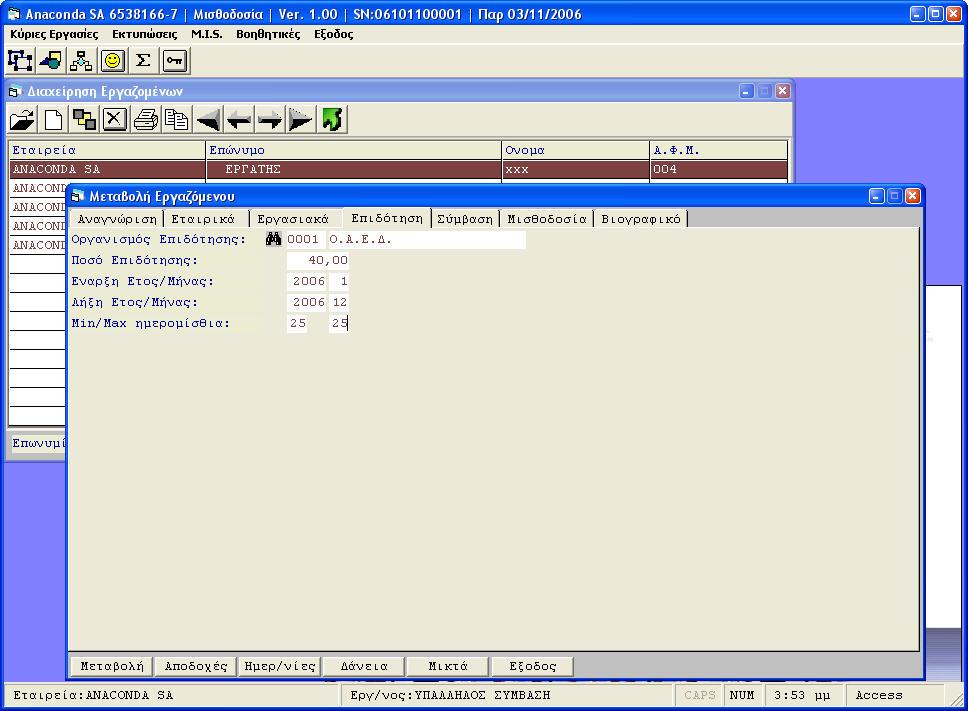Minimize the Διαχείρηση Εργαζομένων window

coord(746,91)
